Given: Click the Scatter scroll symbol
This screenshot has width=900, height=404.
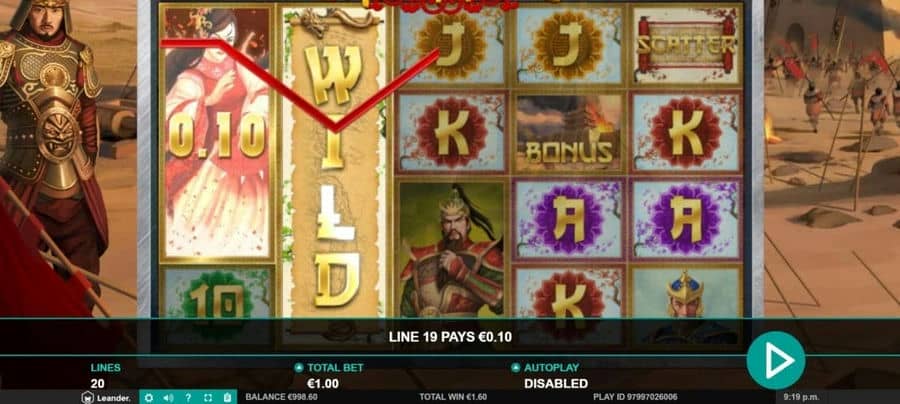Looking at the screenshot, I should click(x=686, y=45).
